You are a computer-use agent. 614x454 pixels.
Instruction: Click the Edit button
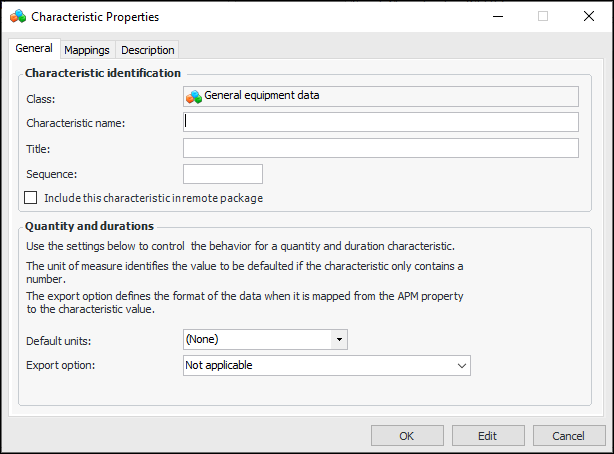pos(487,436)
